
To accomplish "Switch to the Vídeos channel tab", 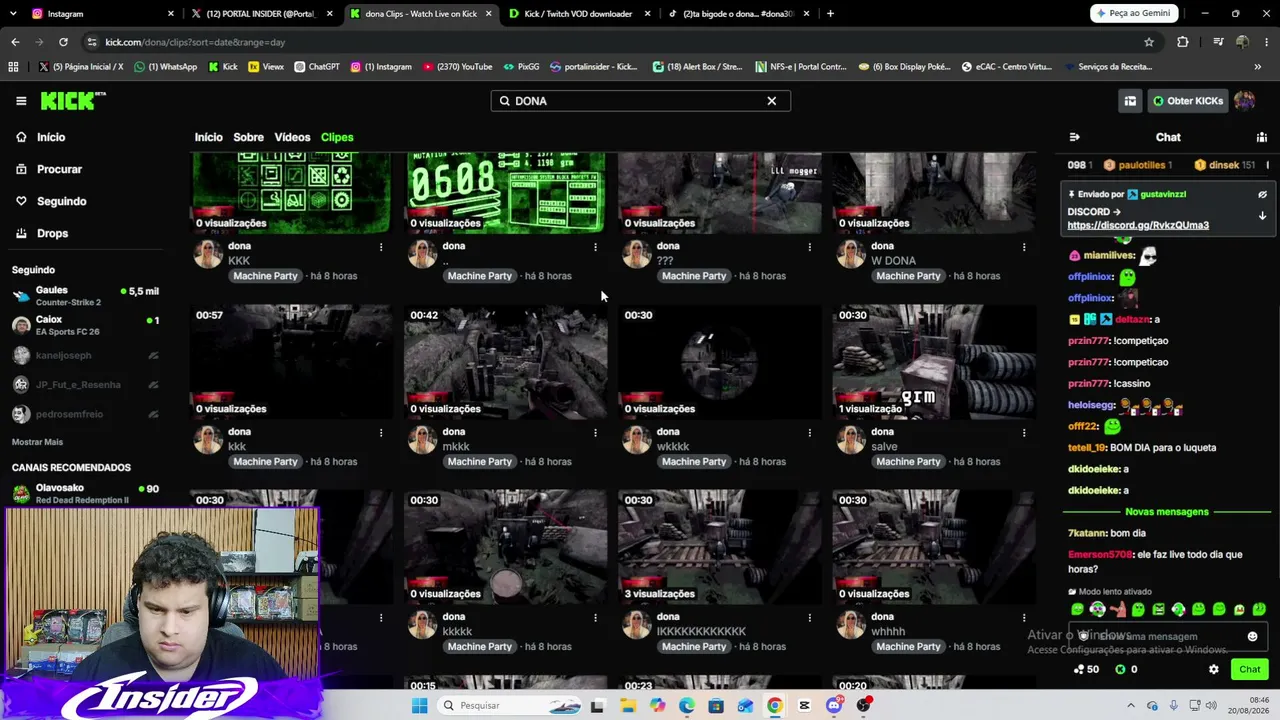I will point(292,137).
